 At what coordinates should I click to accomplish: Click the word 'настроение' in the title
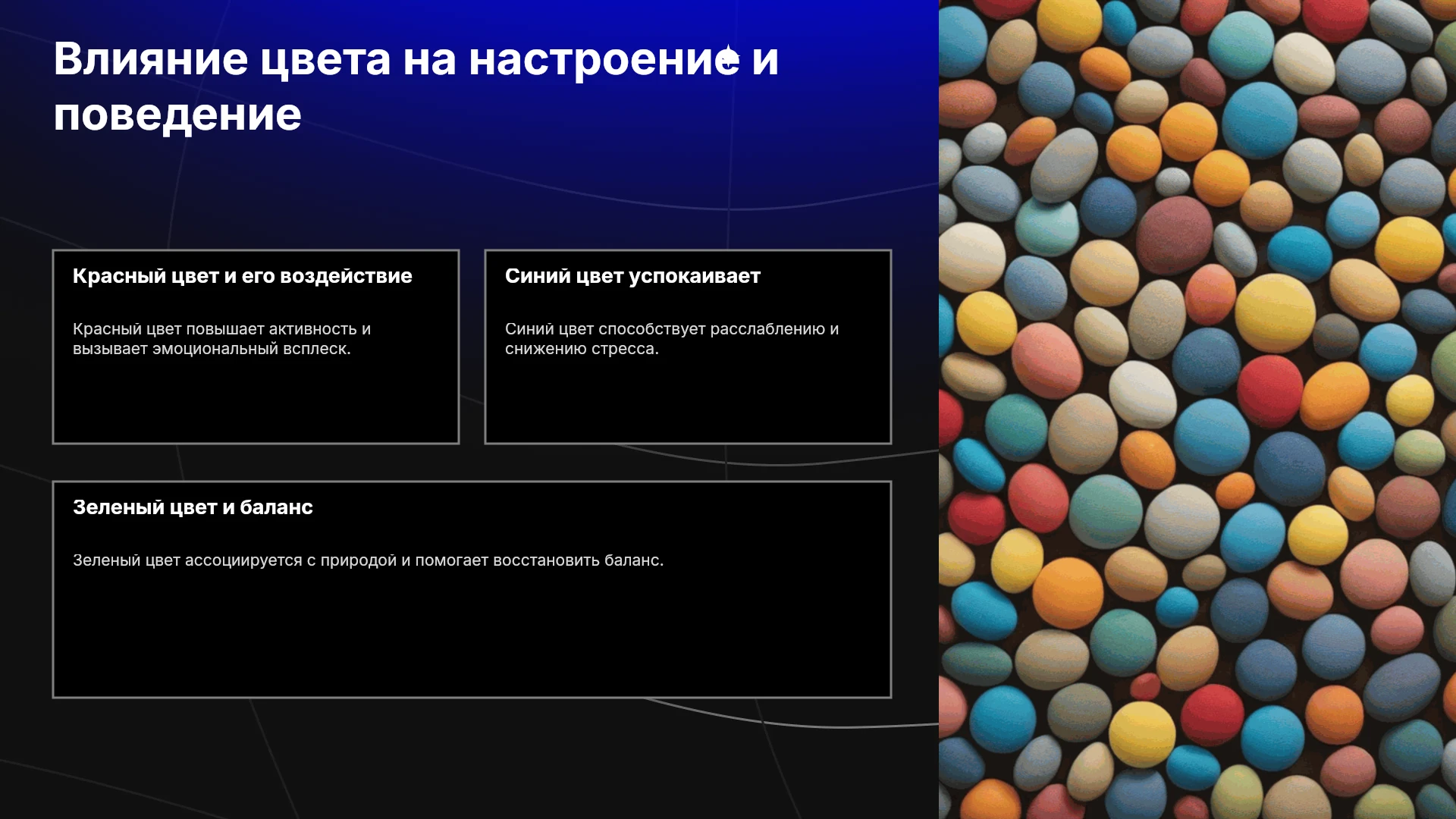coord(604,59)
